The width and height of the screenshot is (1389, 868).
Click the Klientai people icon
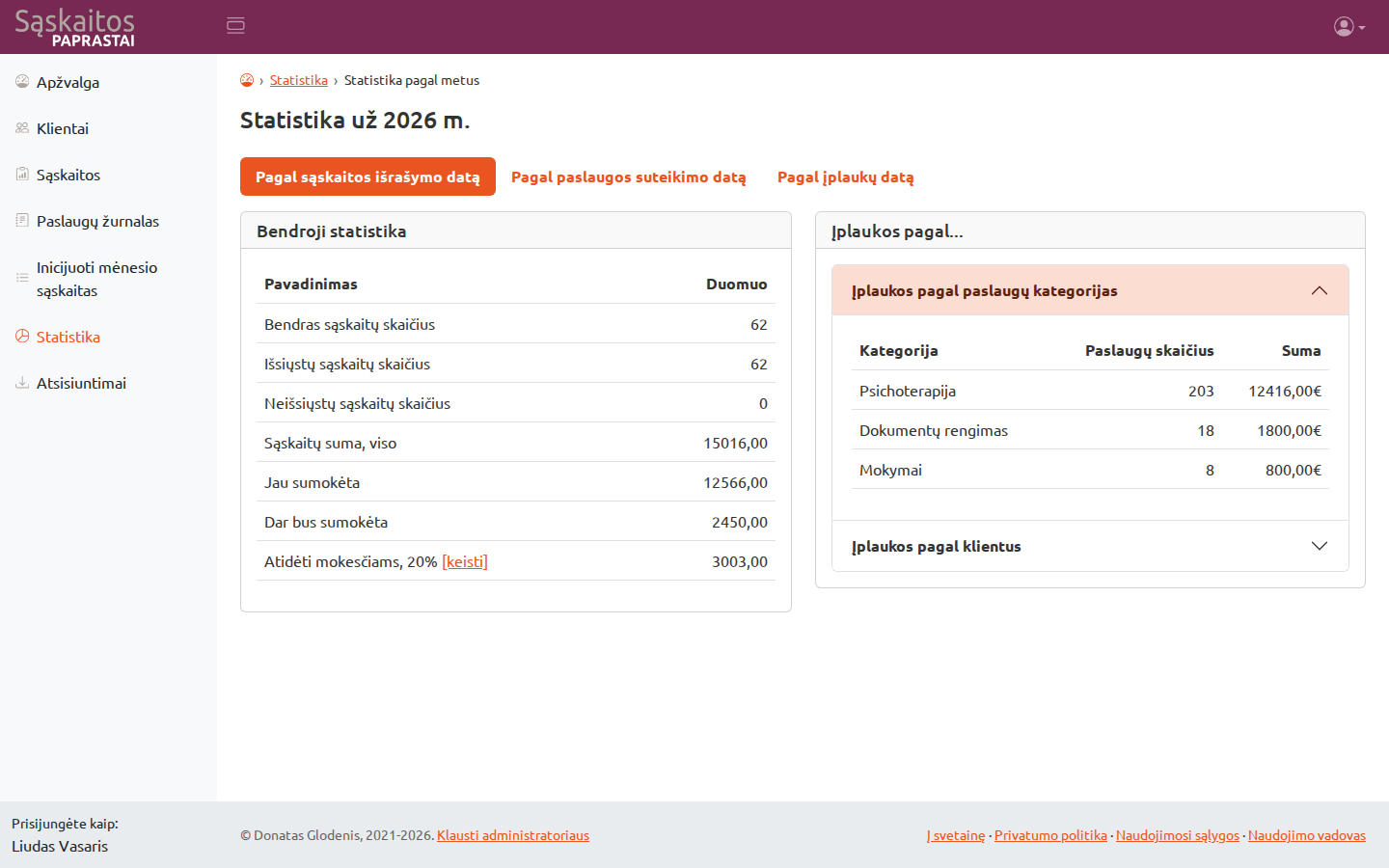[x=22, y=128]
